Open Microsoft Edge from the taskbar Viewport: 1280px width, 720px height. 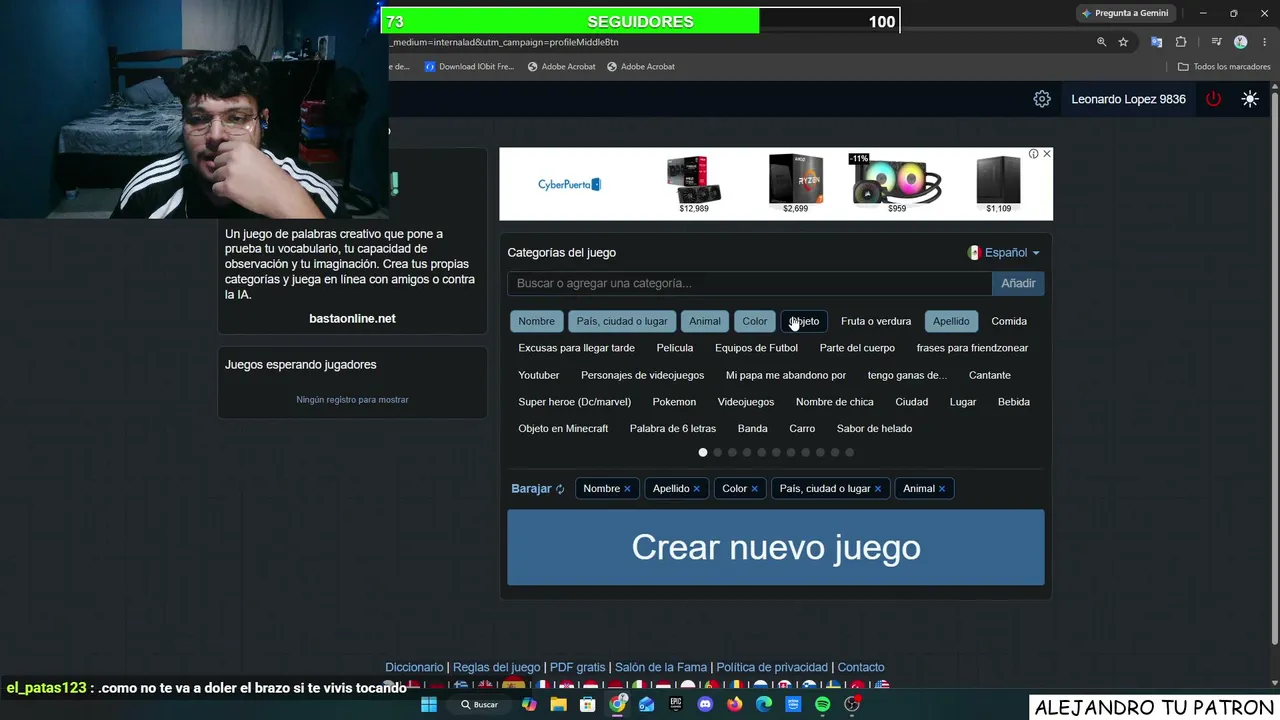point(764,704)
